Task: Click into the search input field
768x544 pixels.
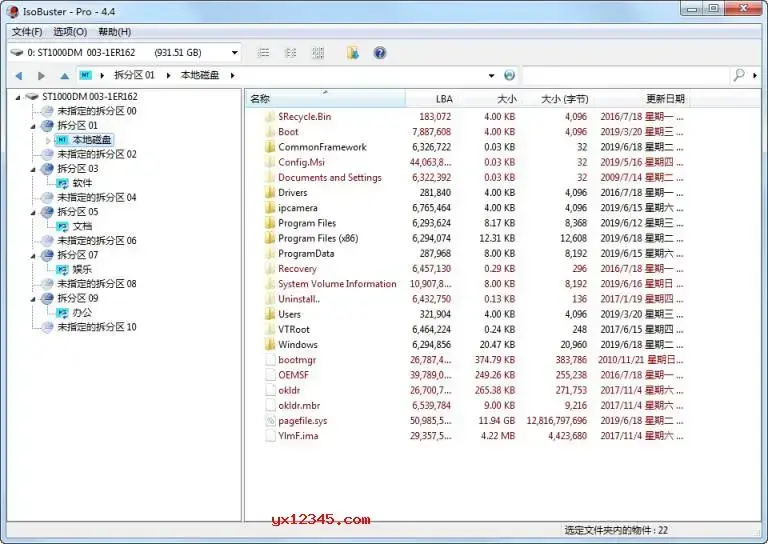Action: point(626,75)
